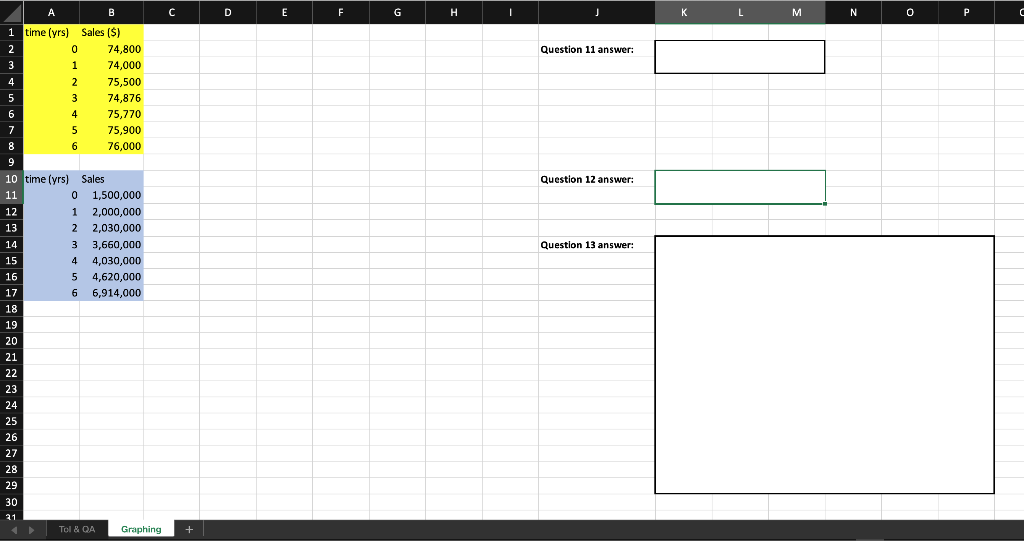Select row 9 header

point(12,162)
